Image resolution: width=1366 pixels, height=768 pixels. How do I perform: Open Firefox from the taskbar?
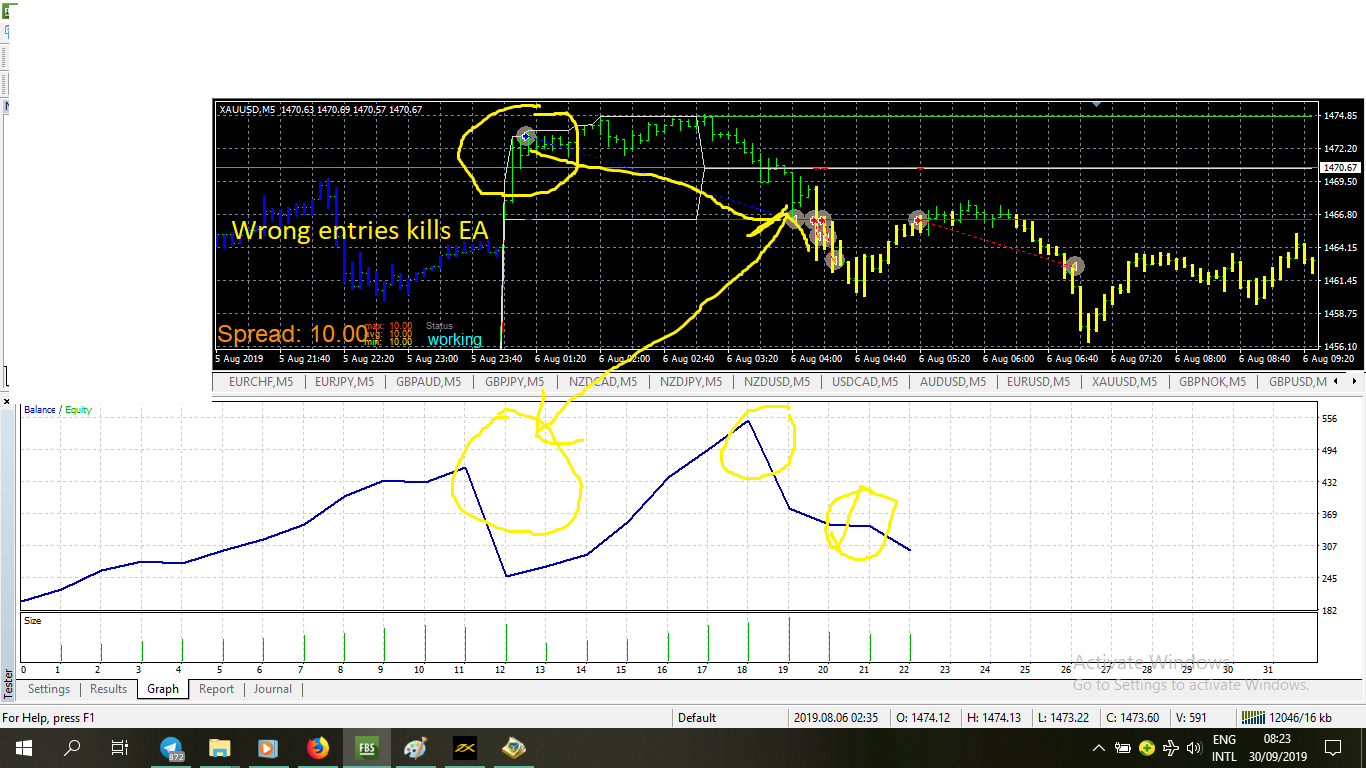click(x=317, y=748)
